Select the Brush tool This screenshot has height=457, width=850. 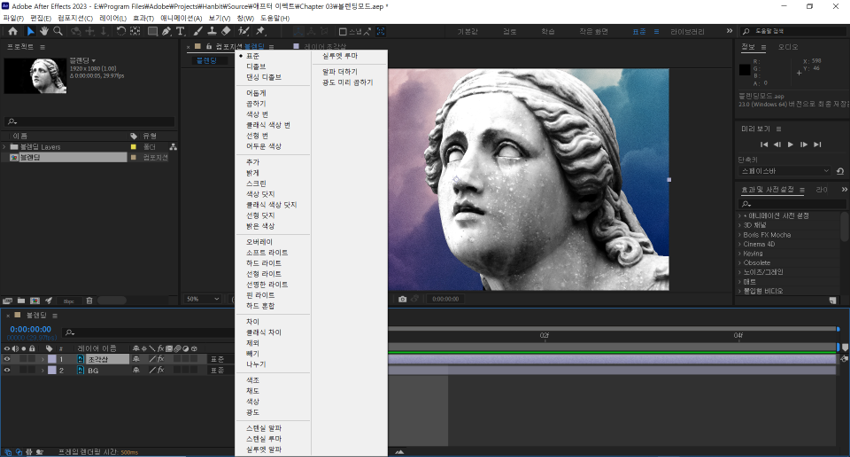198,31
